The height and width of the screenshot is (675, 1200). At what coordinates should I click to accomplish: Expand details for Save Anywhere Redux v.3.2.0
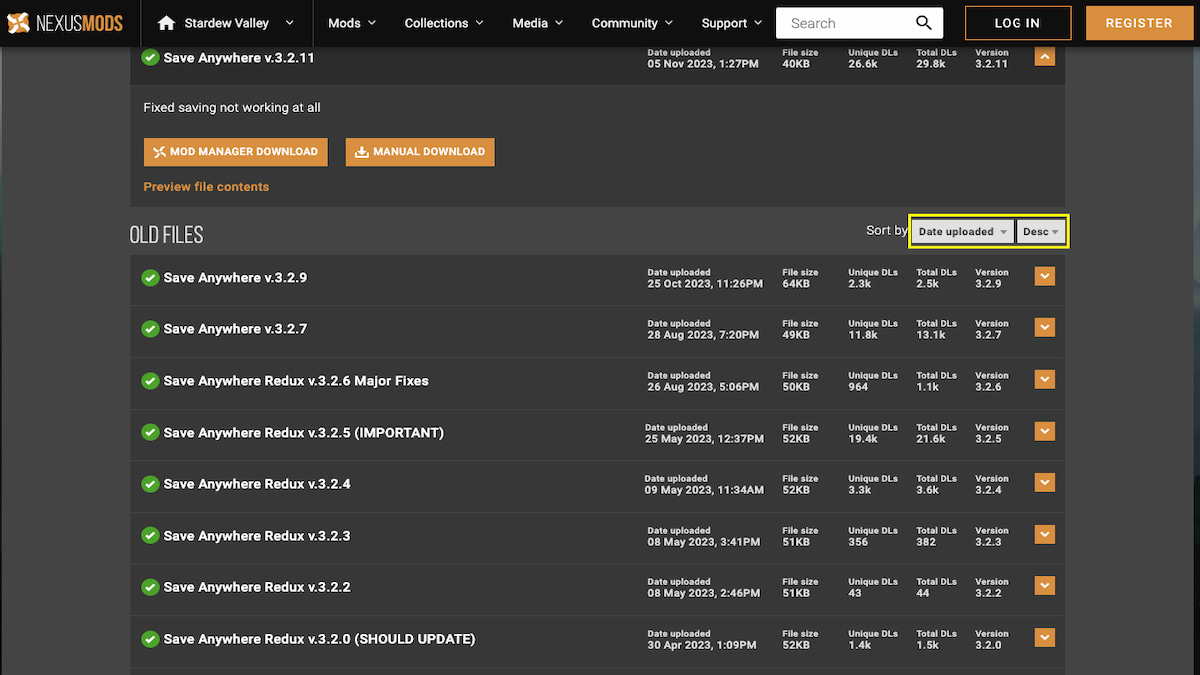(1044, 637)
